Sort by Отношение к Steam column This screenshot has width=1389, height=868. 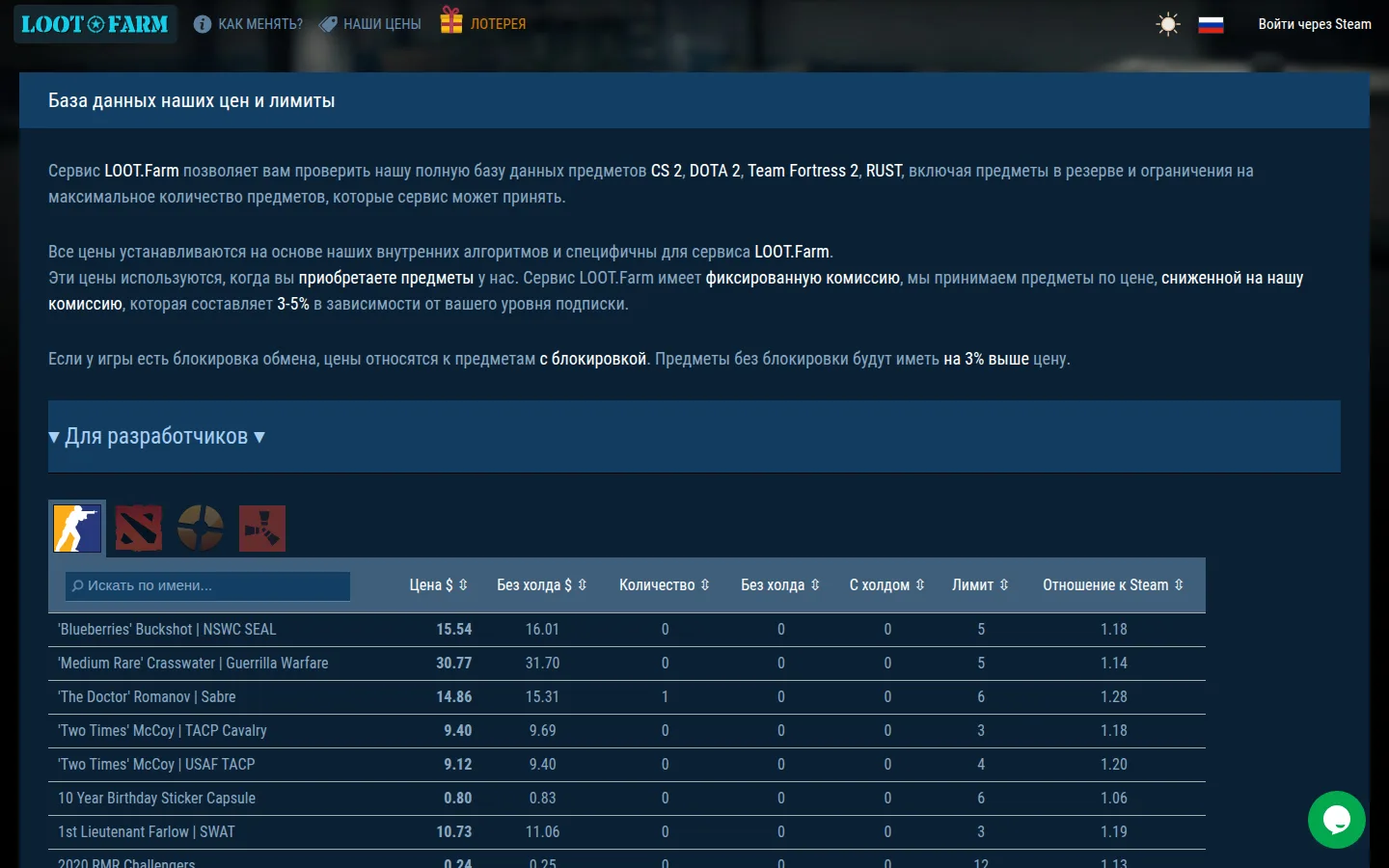pos(1113,584)
